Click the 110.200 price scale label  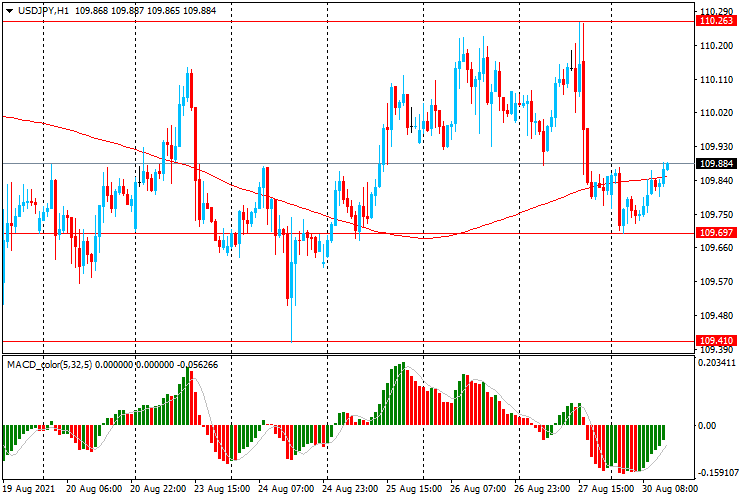[716, 46]
